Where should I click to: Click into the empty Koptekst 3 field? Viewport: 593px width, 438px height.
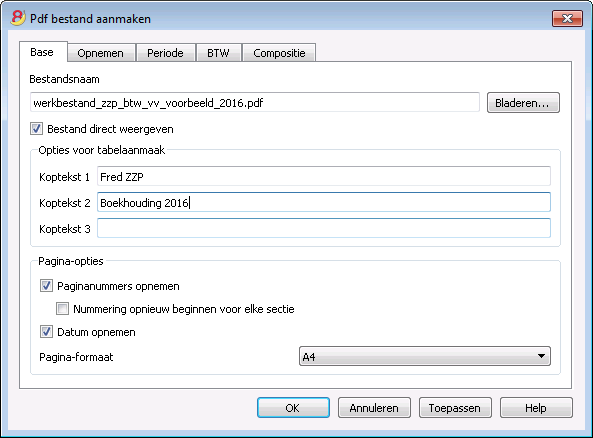click(324, 228)
